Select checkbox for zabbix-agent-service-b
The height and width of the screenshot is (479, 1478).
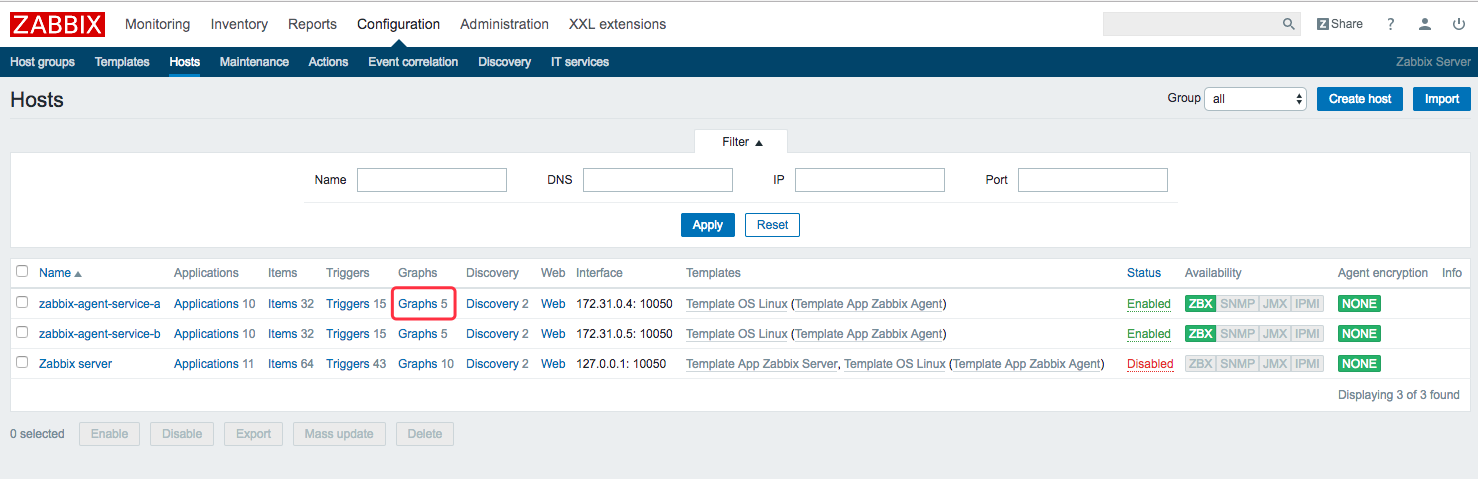pos(22,332)
